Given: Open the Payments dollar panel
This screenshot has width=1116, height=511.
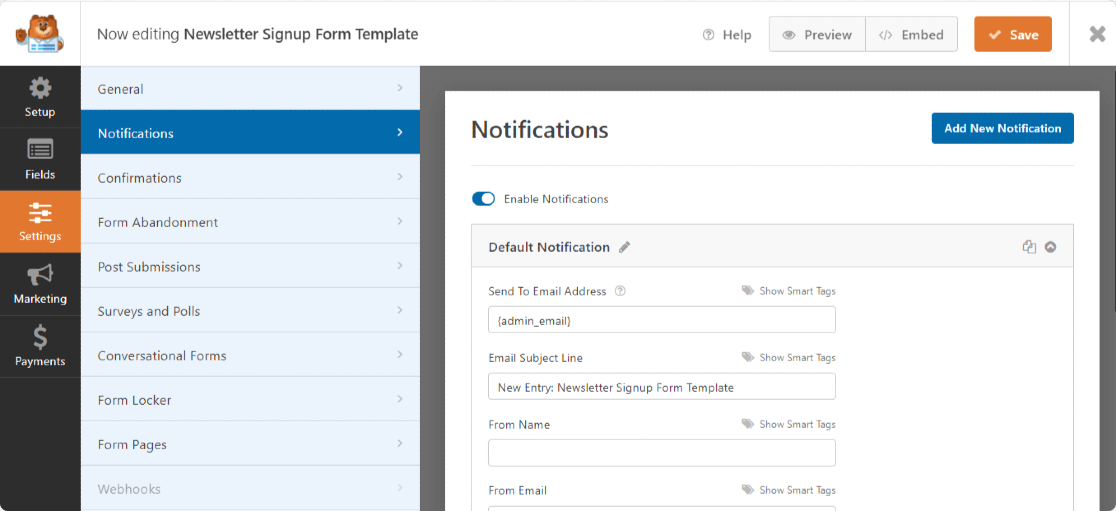Looking at the screenshot, I should 40,346.
